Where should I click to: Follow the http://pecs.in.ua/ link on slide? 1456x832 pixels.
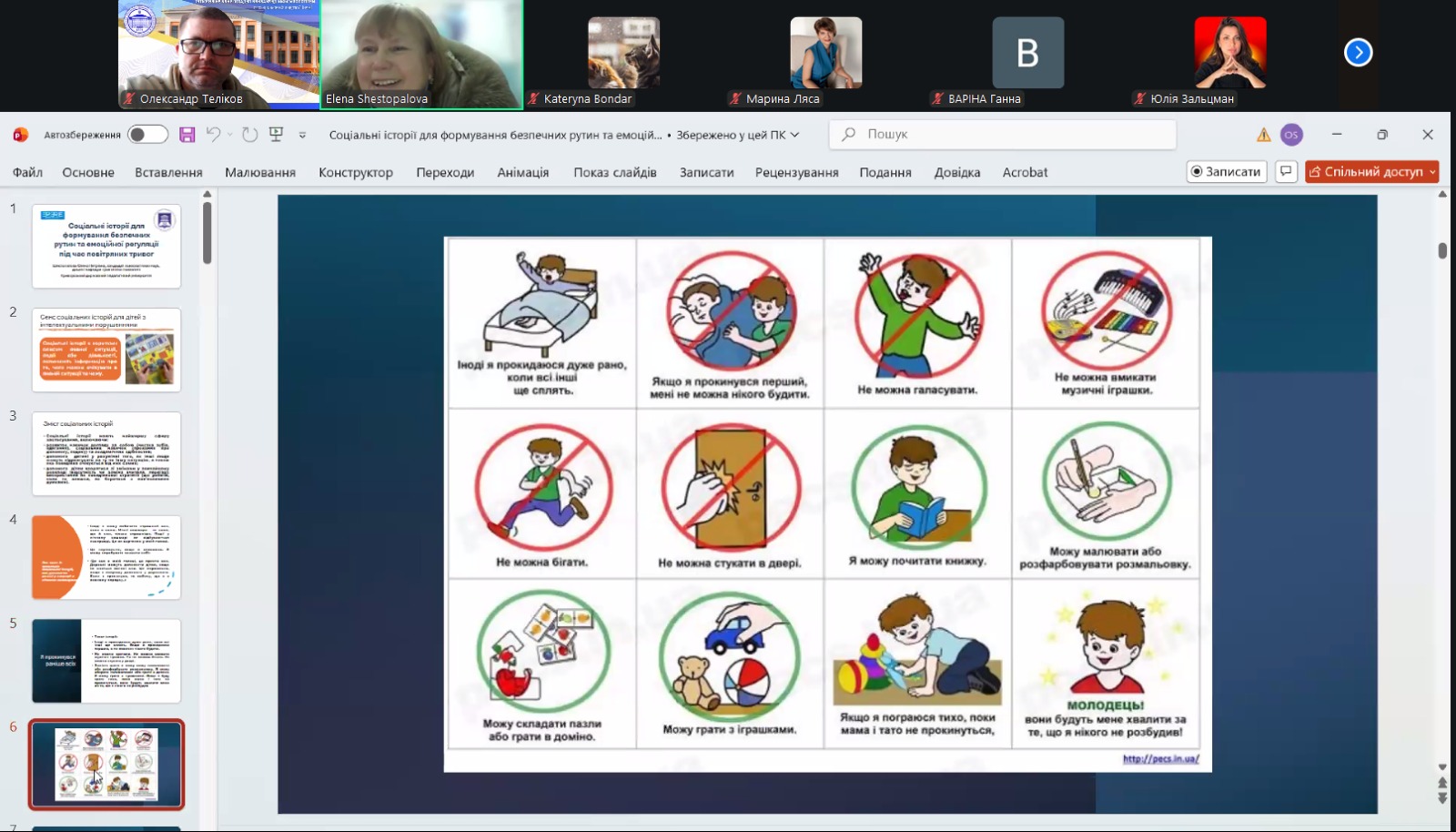[1160, 758]
